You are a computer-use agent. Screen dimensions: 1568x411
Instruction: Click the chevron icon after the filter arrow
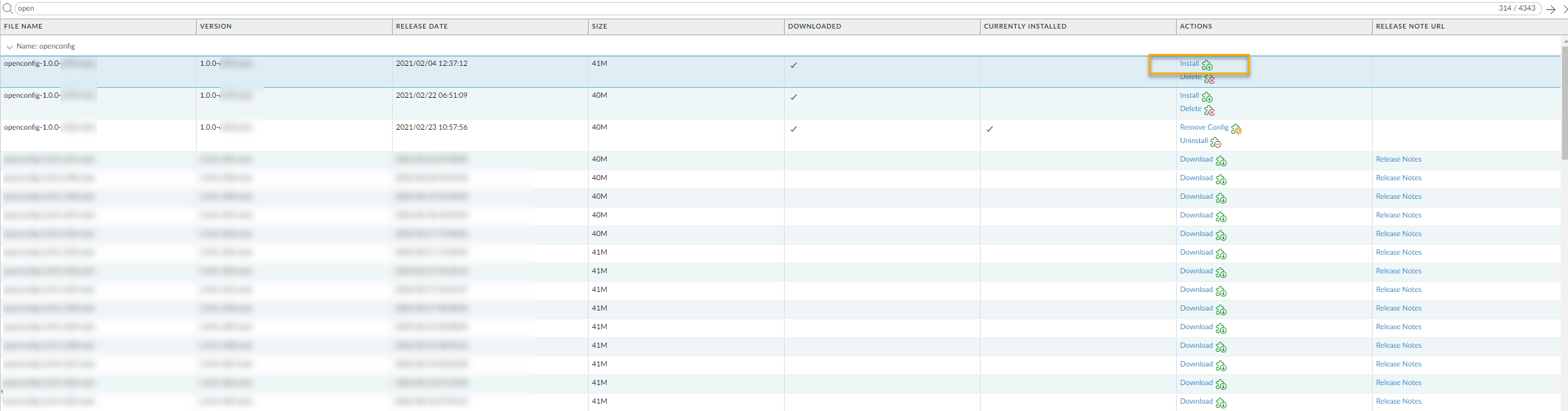click(1565, 9)
